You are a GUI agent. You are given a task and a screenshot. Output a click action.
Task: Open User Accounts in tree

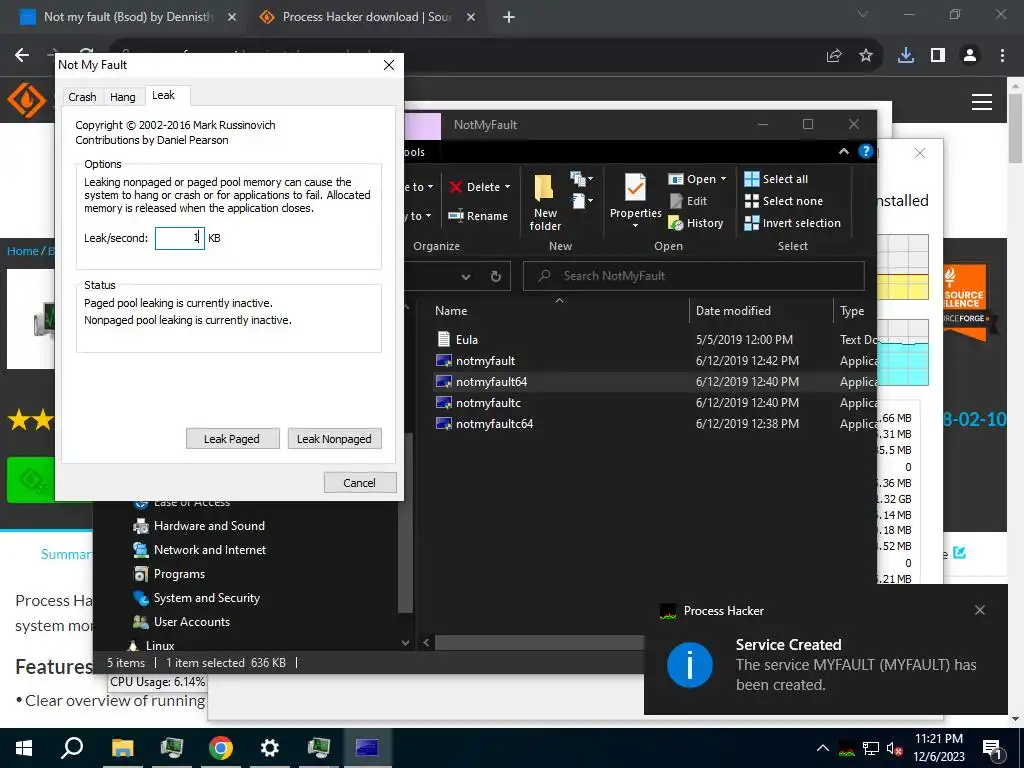tap(181, 622)
